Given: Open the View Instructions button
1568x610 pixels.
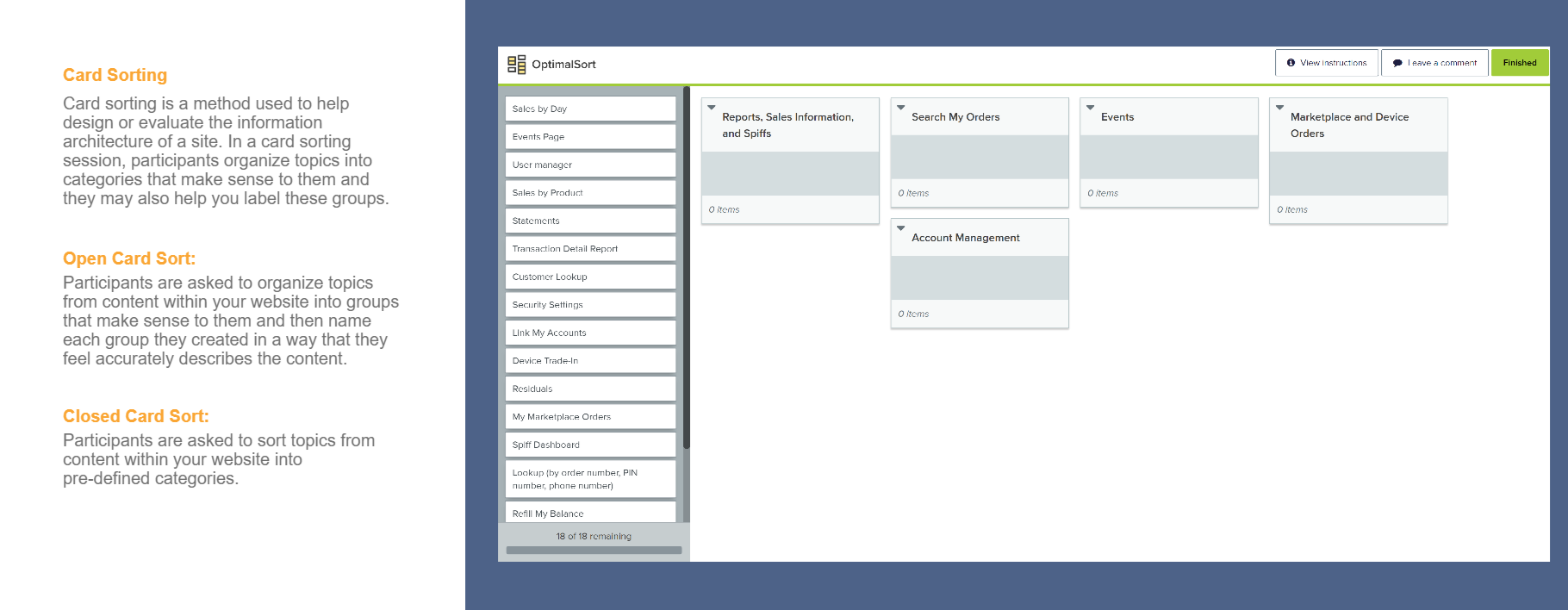Looking at the screenshot, I should 1326,63.
